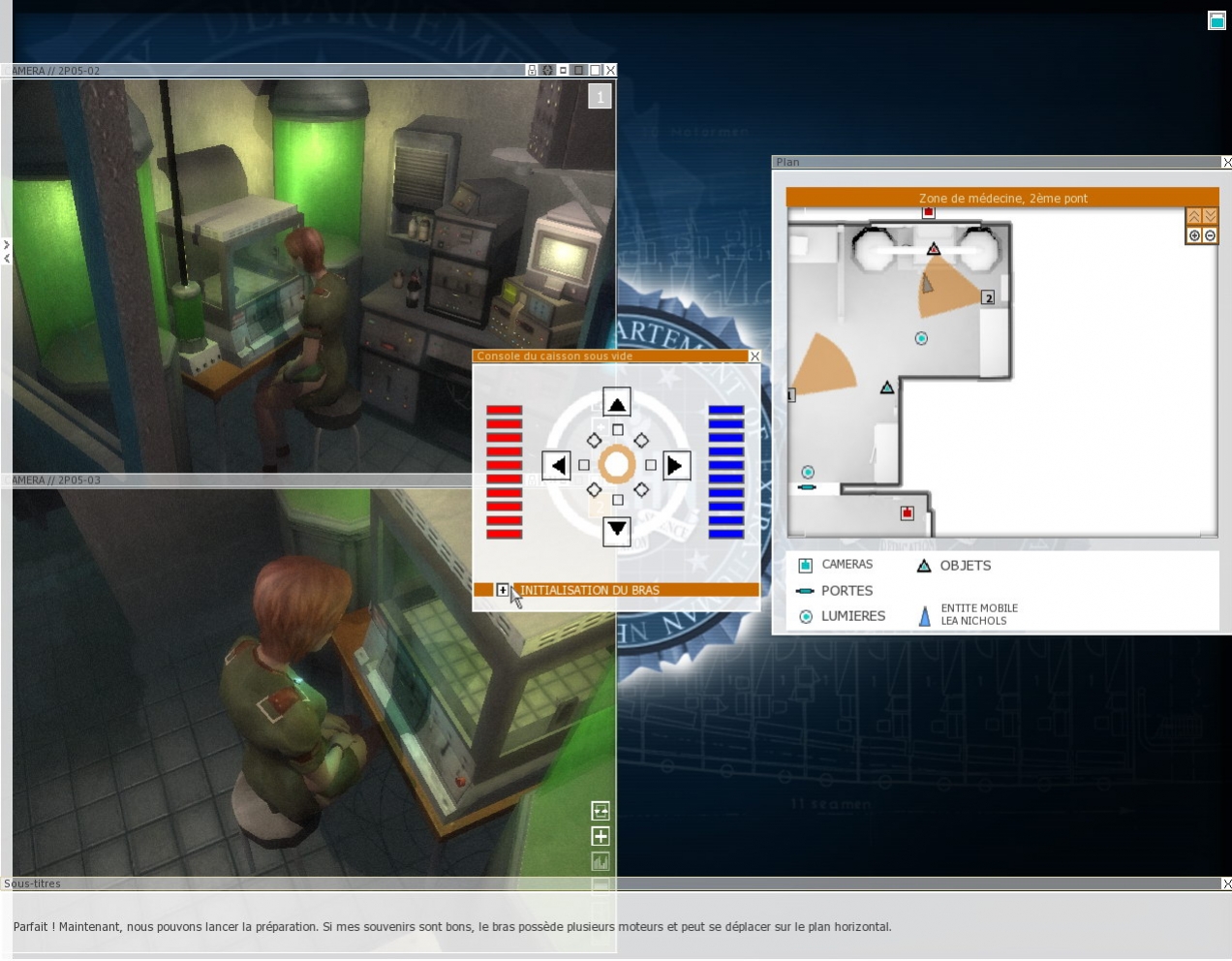Click the target icon in camera 2P05-02 title bar
This screenshot has width=1232, height=961.
point(547,70)
